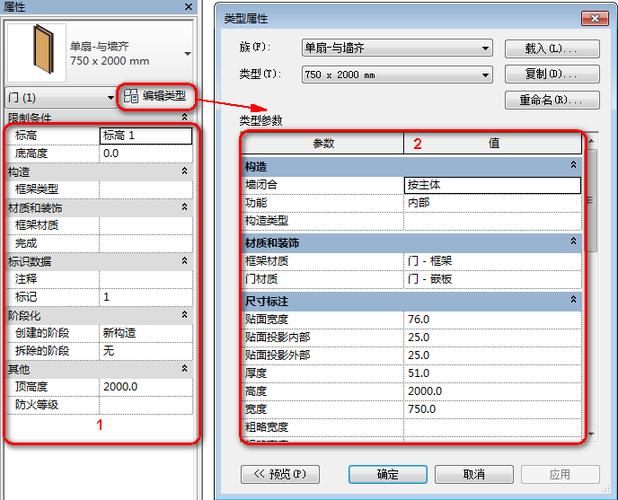Image resolution: width=618 pixels, height=500 pixels.
Task: Select the 顶高度 value 2000.0
Action: 146,387
